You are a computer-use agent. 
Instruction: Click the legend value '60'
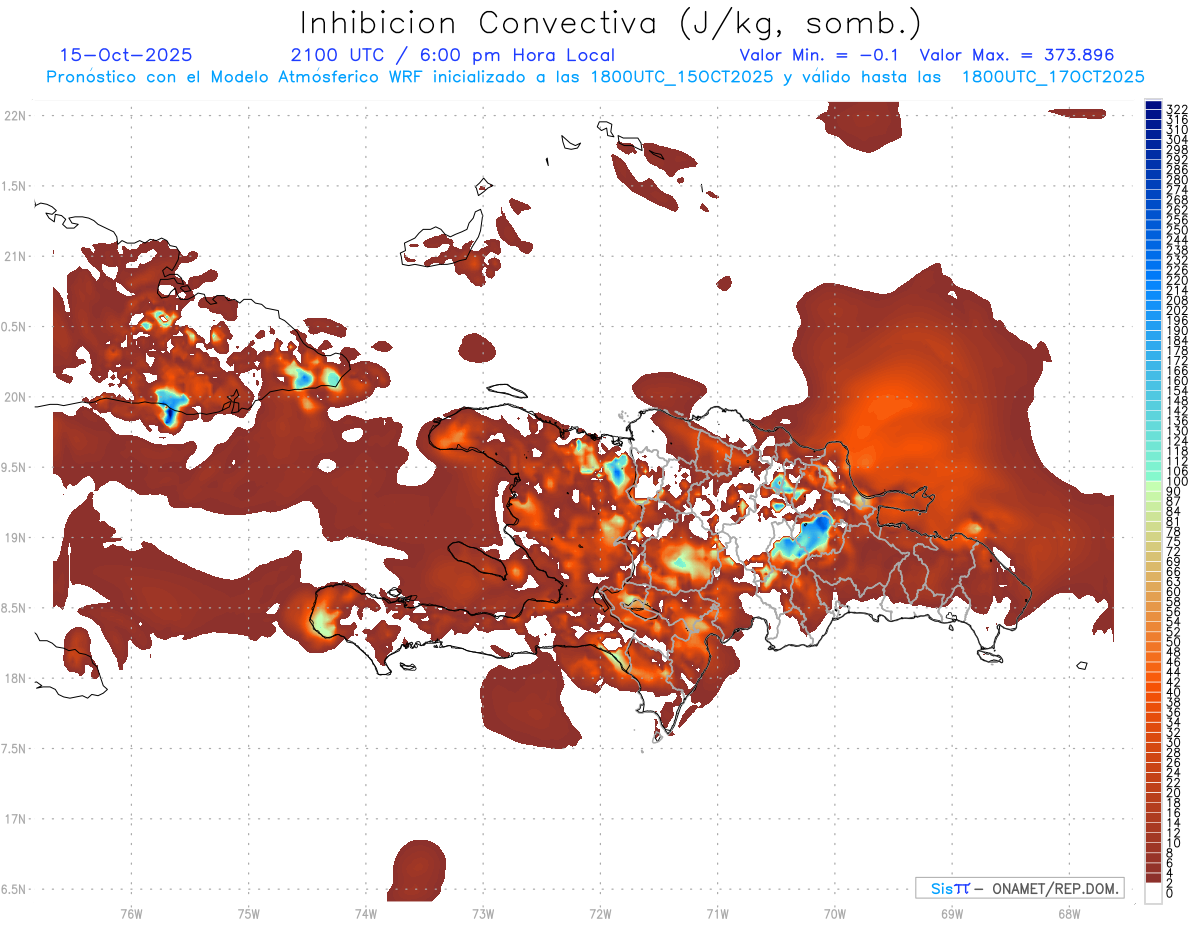coord(1174,591)
